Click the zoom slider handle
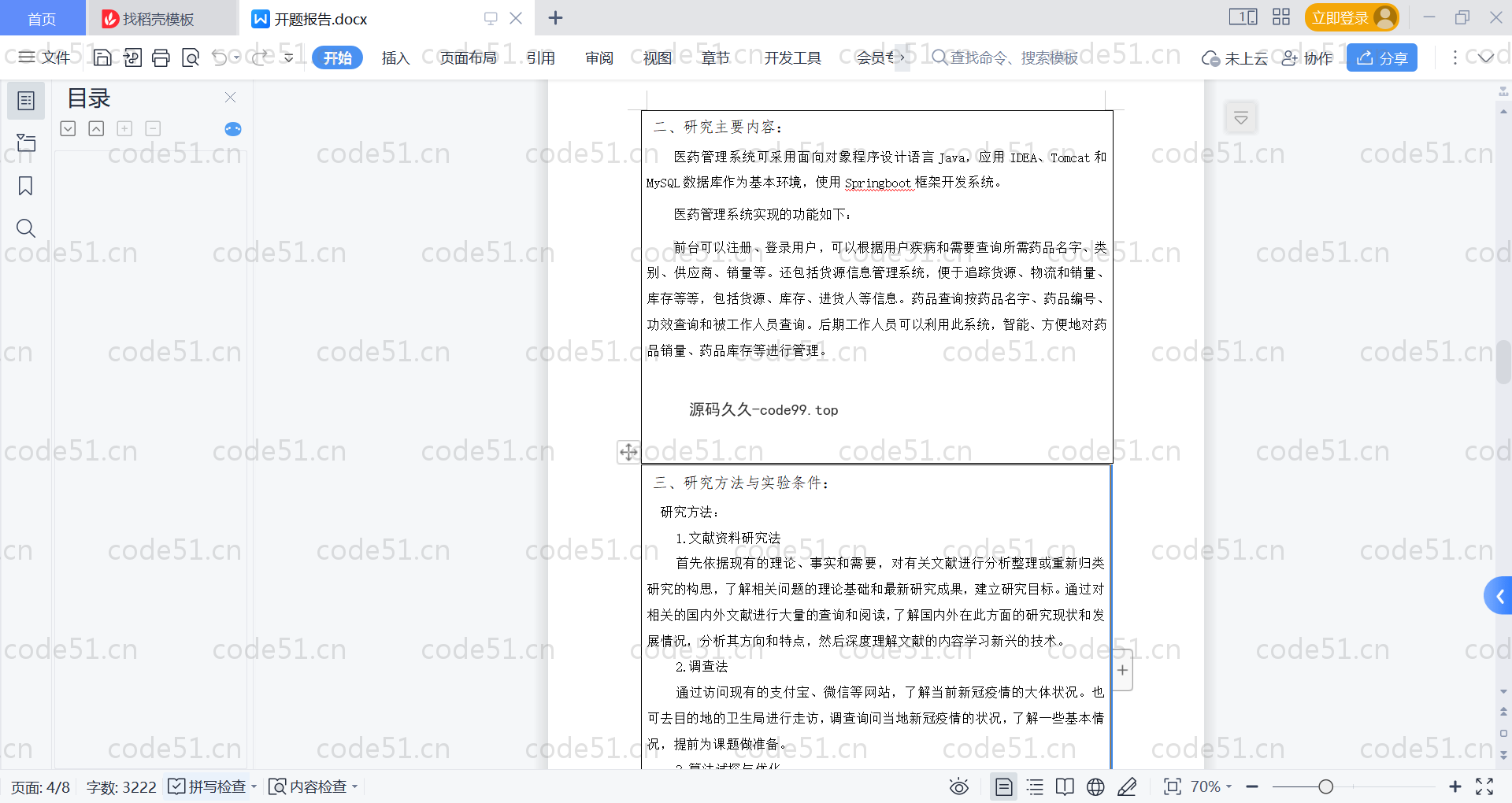This screenshot has width=1512, height=803. 1325,786
